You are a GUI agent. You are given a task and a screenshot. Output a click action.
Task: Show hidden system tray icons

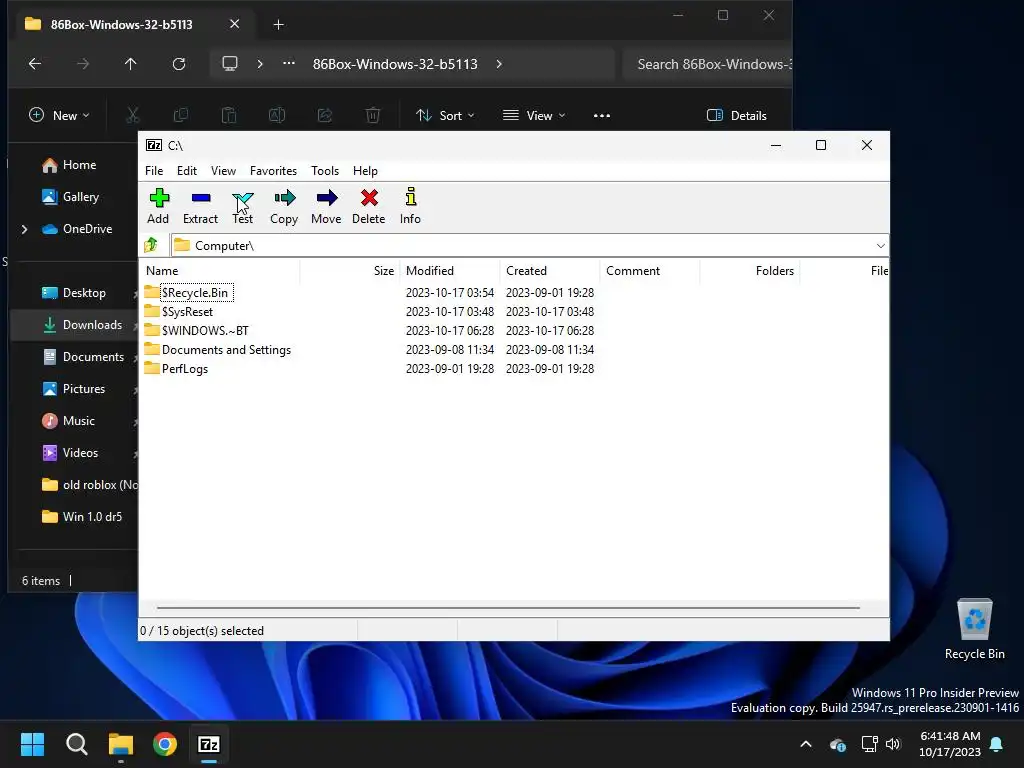click(x=806, y=744)
